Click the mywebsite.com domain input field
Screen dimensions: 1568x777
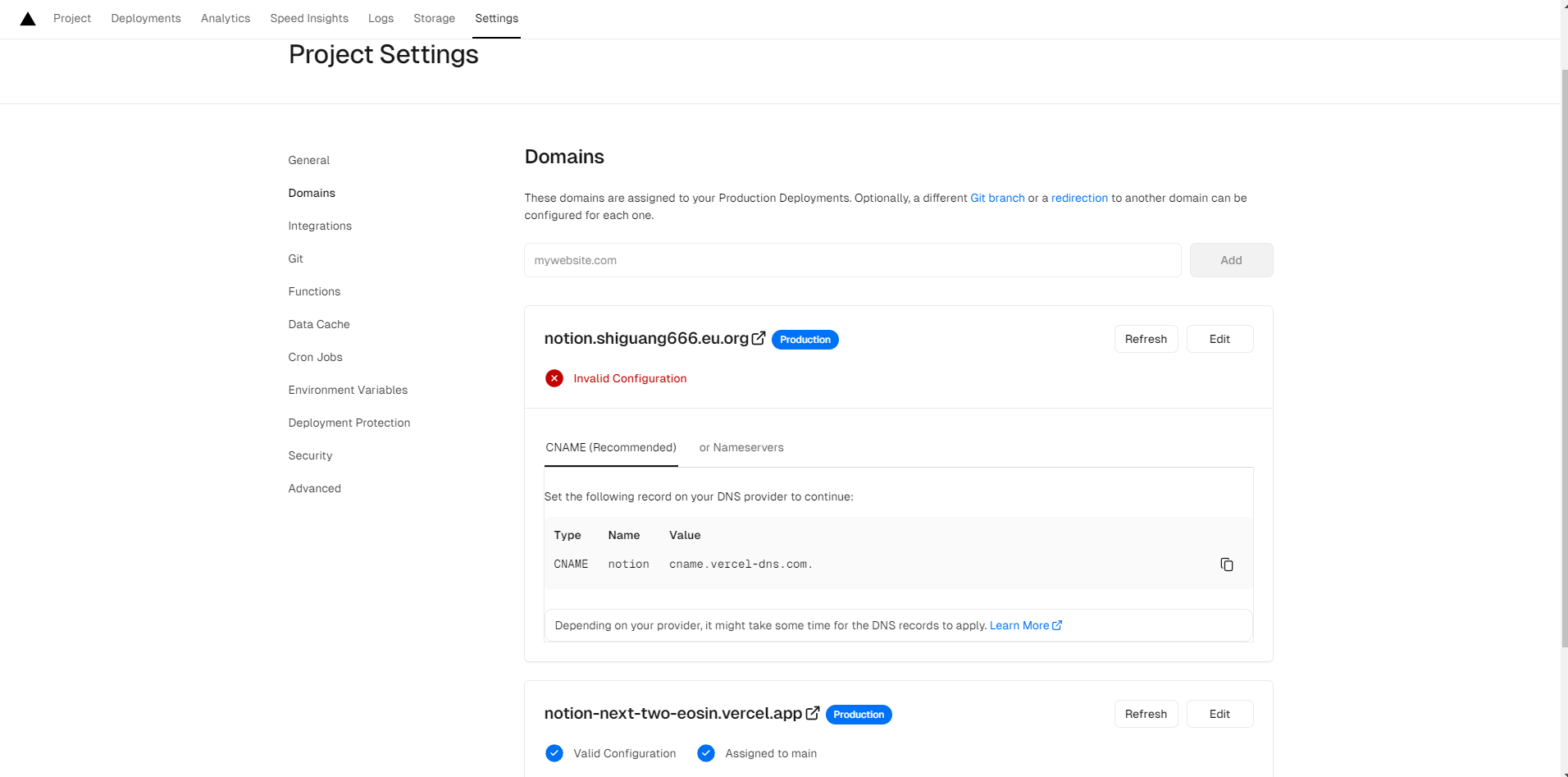pos(853,260)
